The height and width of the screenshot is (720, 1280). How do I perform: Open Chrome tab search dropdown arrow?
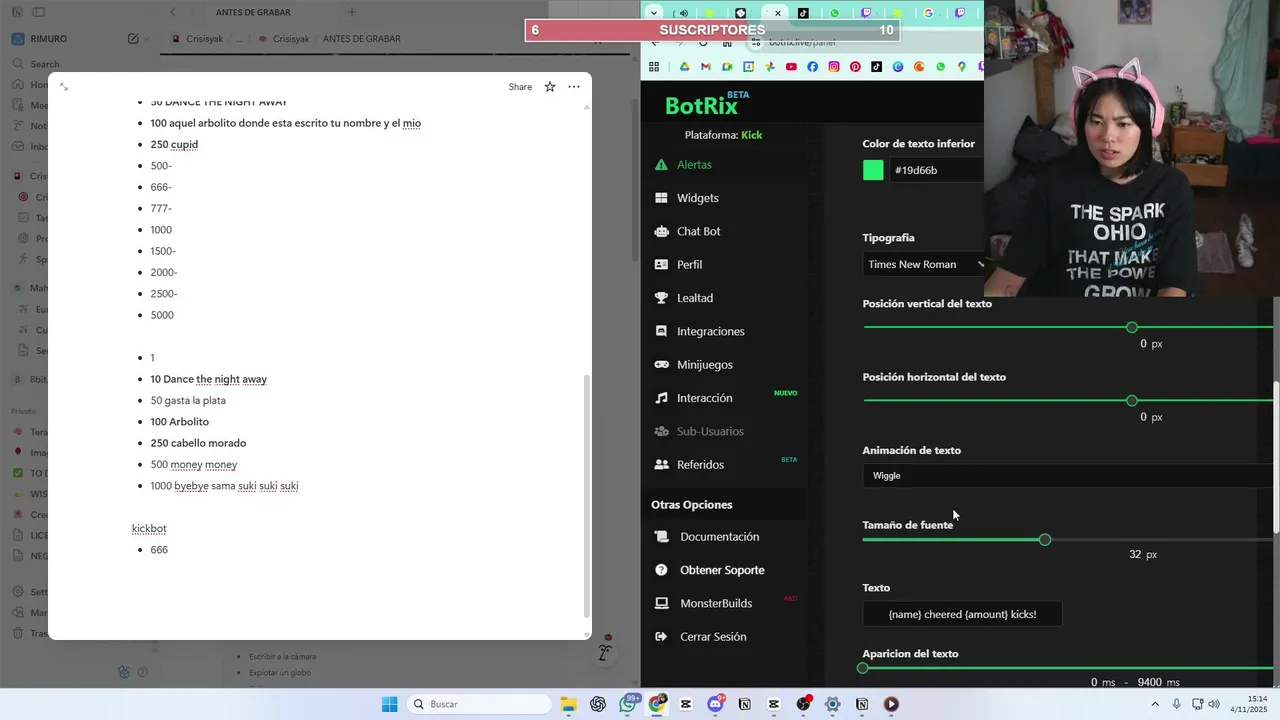(653, 13)
